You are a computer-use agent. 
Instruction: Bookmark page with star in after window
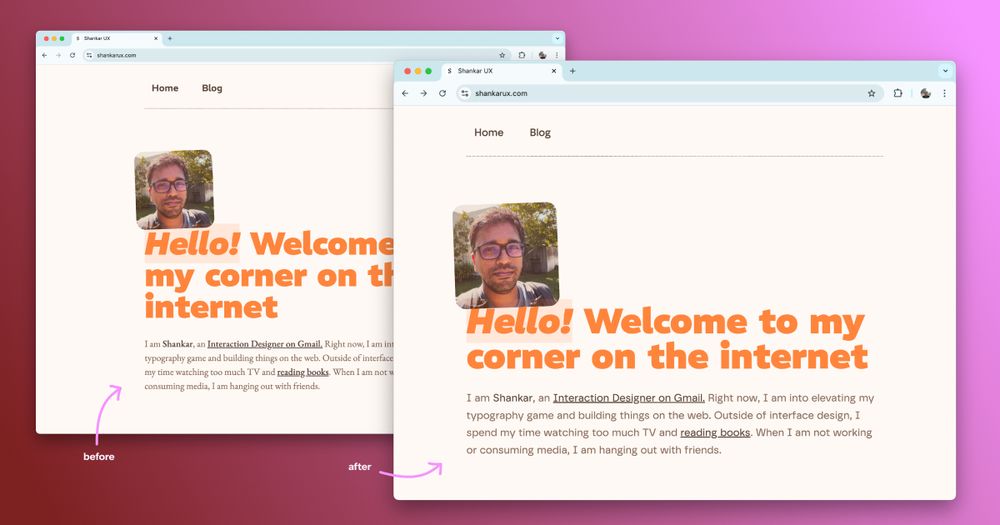tap(871, 93)
